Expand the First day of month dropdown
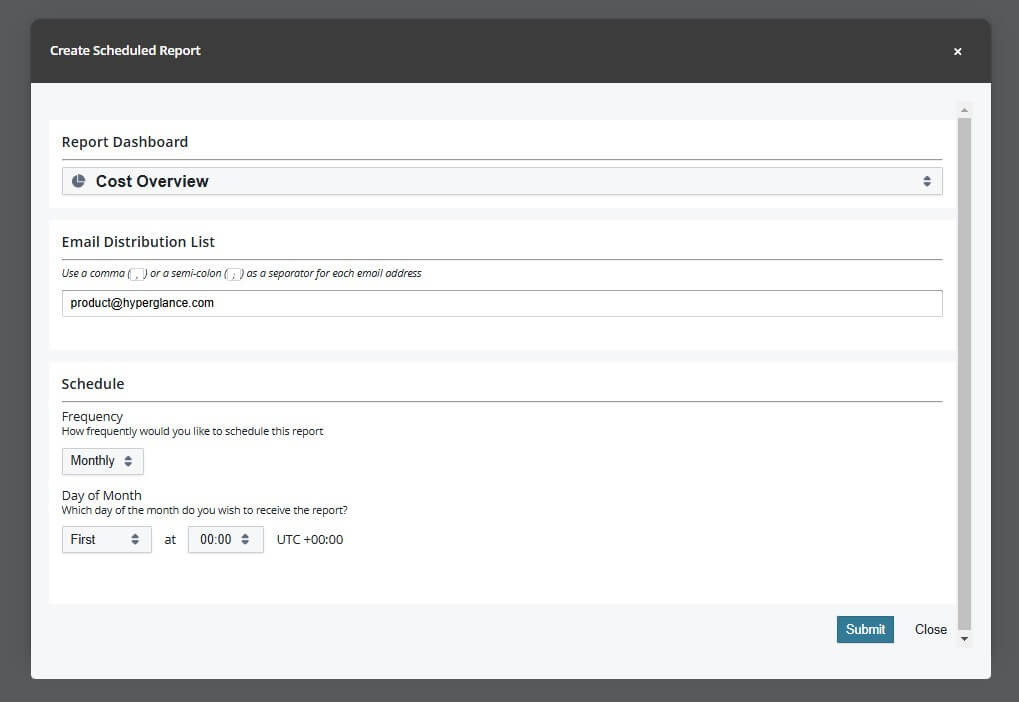Screen dimensions: 1019x702 106,539
